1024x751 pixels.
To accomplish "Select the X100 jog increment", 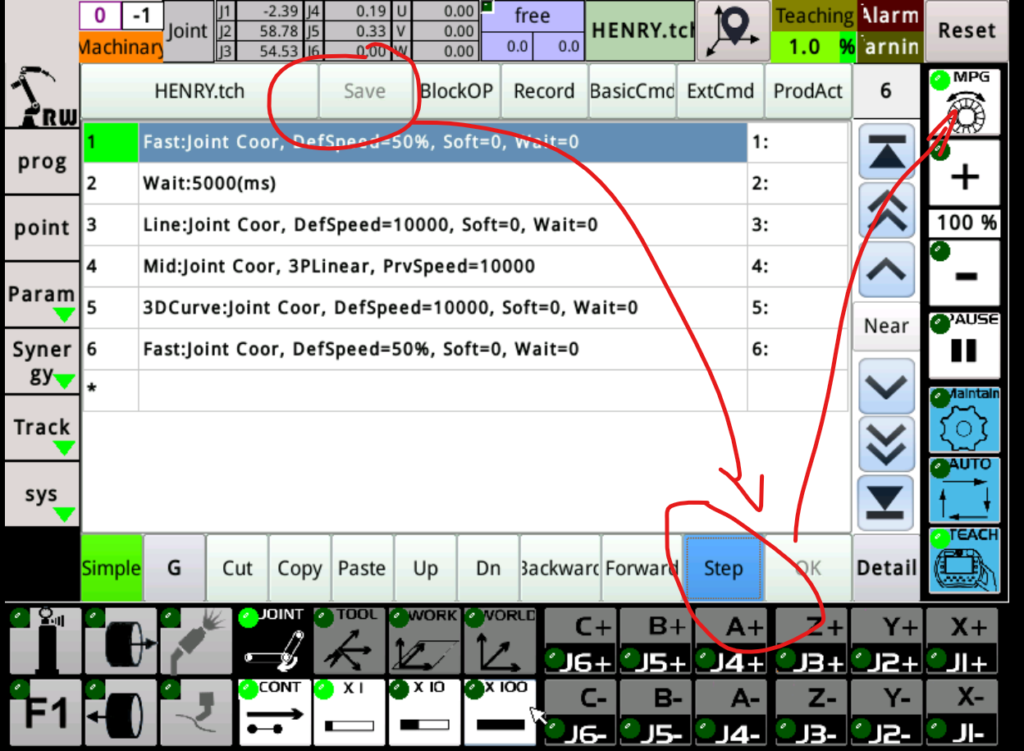I will tap(500, 713).
